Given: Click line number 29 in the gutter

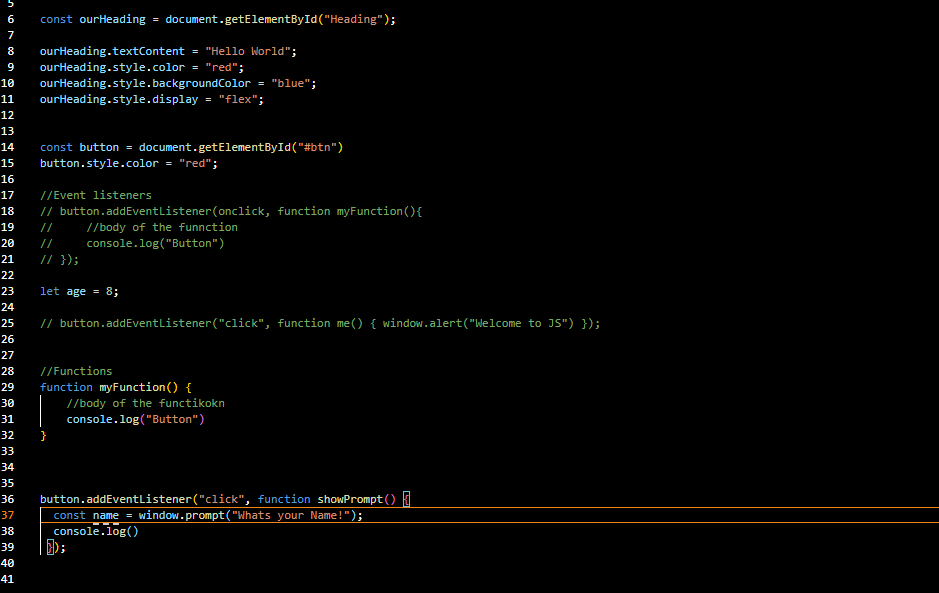Looking at the screenshot, I should 7,388.
